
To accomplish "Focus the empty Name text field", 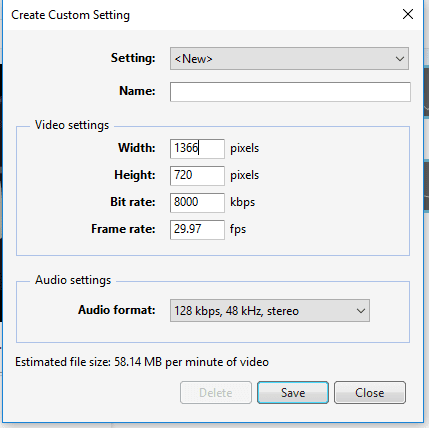I will [290, 92].
